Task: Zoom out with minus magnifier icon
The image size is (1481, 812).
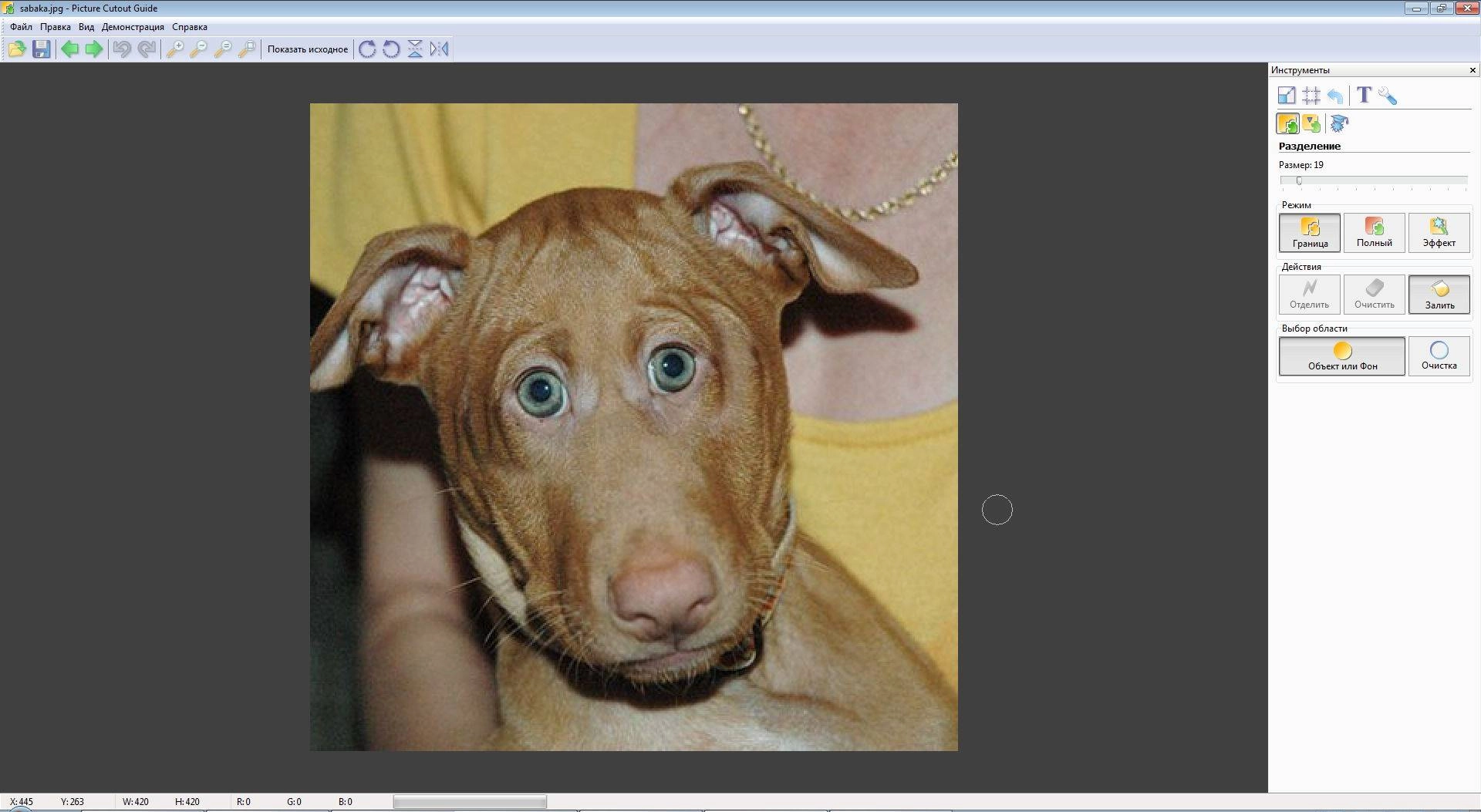Action: (198, 49)
